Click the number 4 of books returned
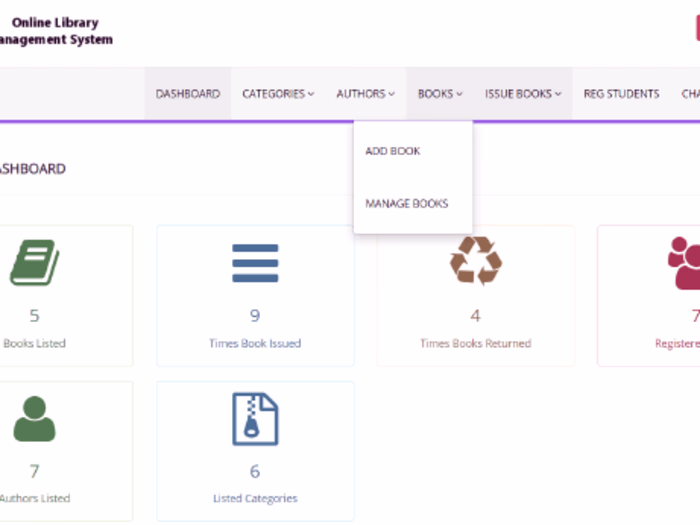Viewport: 700px width, 525px height. click(475, 316)
